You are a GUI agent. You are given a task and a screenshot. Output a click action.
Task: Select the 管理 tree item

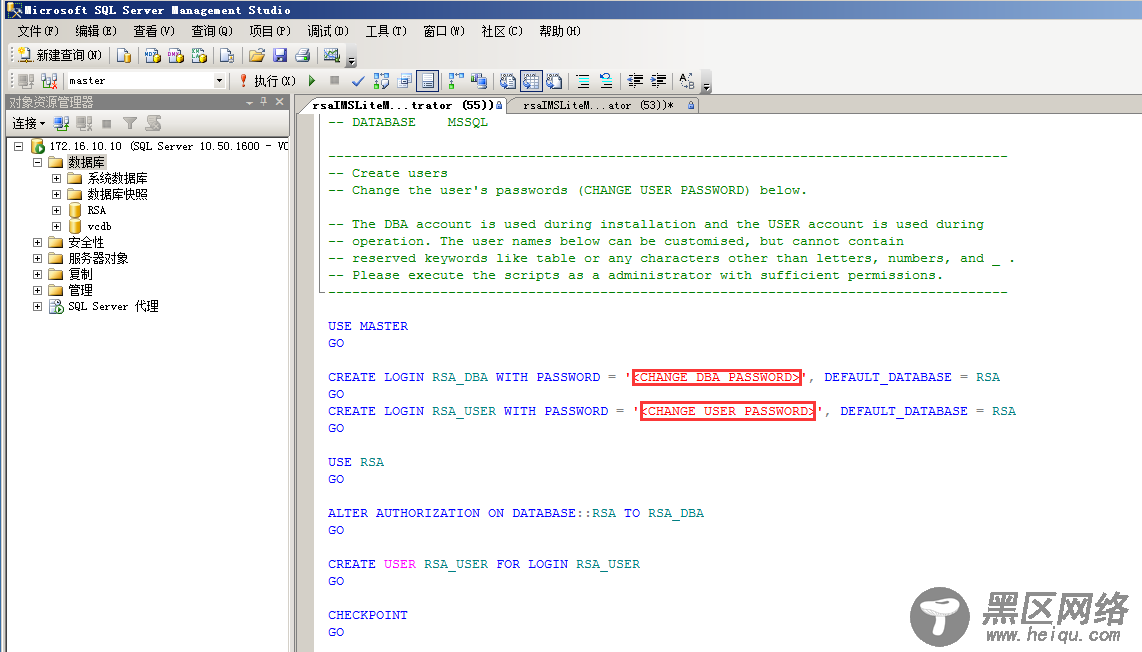coord(80,290)
